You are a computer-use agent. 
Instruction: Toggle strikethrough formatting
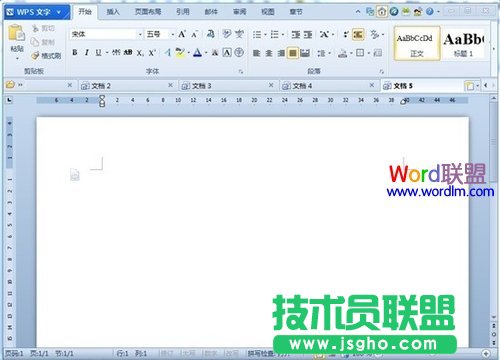(x=116, y=52)
